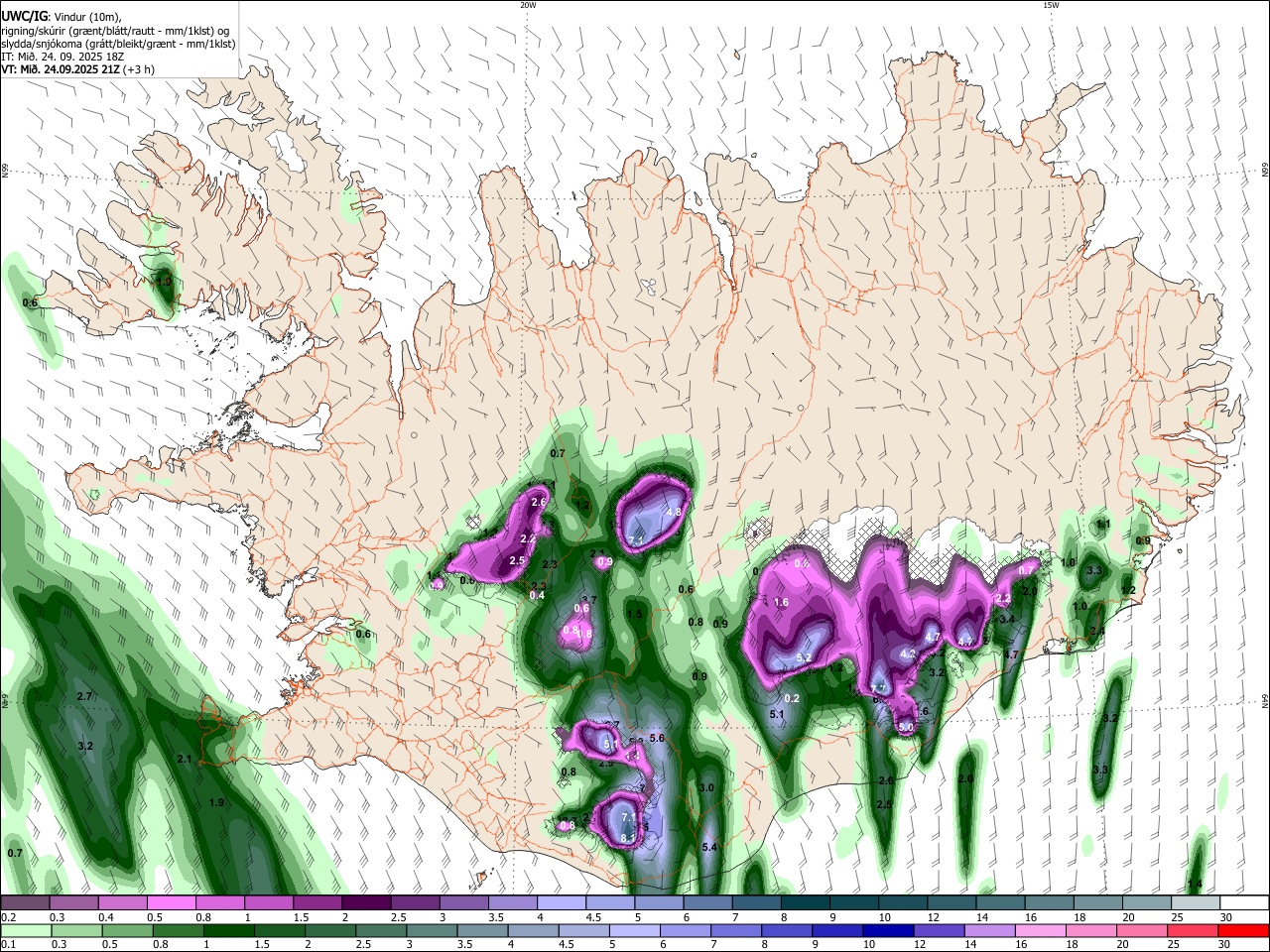Viewport: 1270px width, 952px height.
Task: Click the '4.2' precipitation value on the map
Action: coord(907,654)
